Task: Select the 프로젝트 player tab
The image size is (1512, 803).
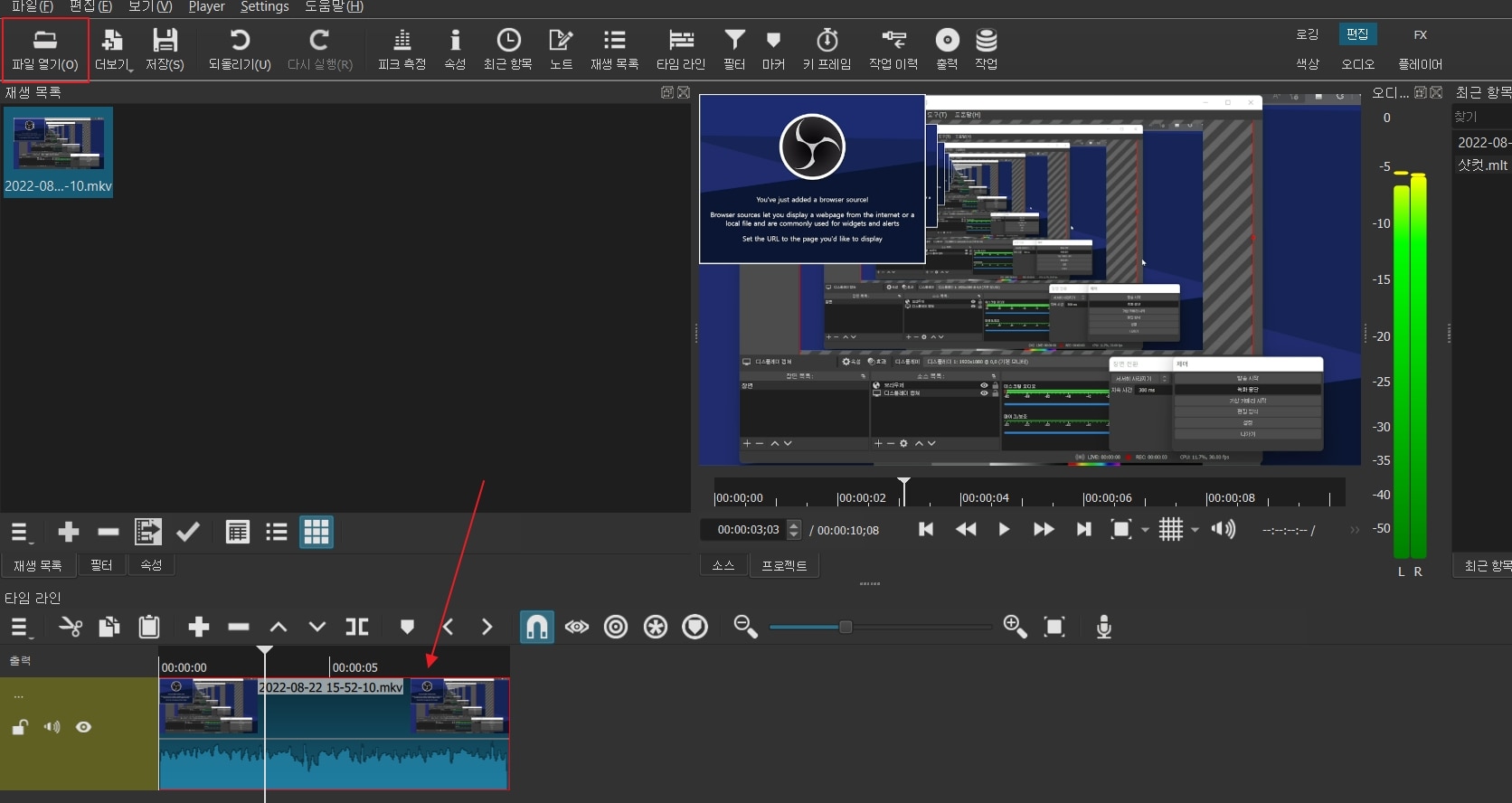Action: tap(784, 565)
